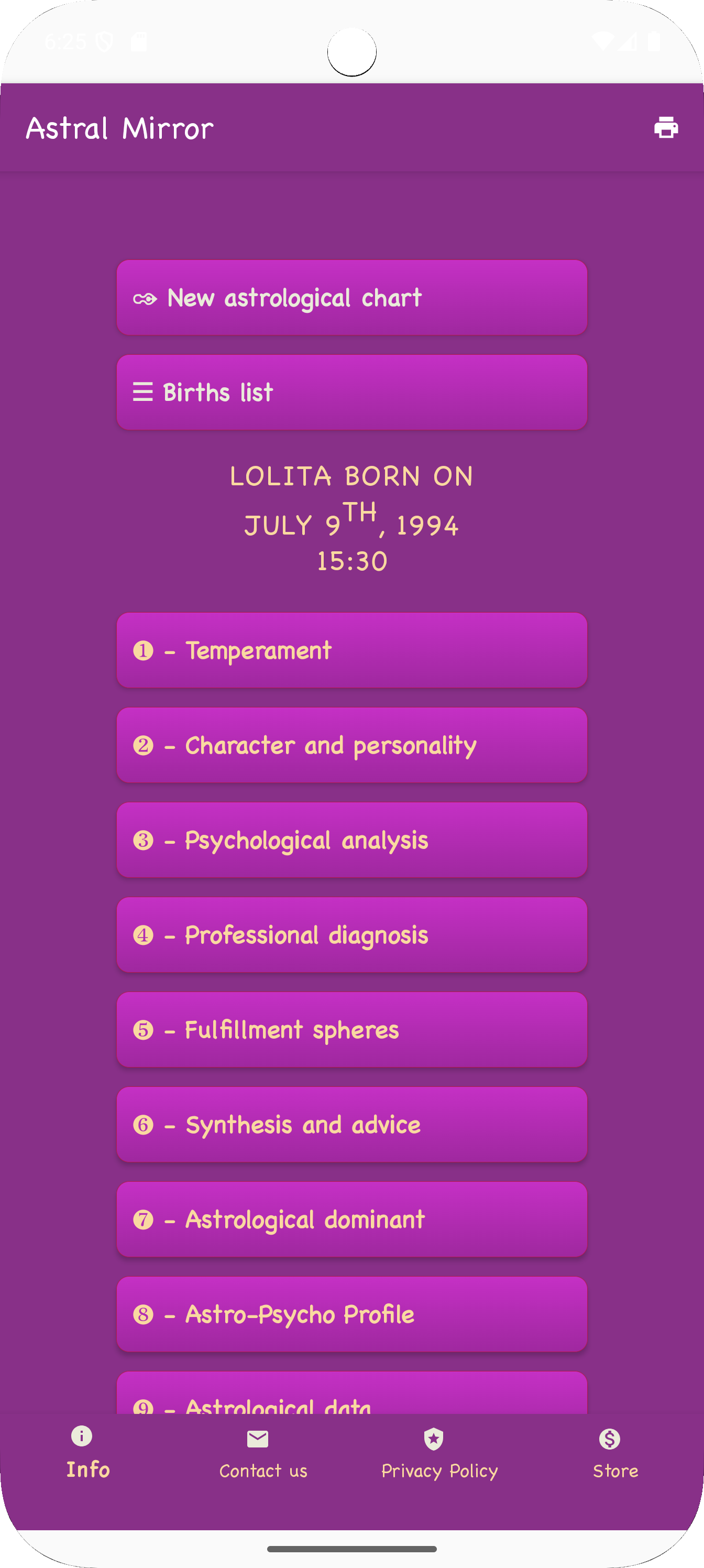The height and width of the screenshot is (1568, 704).
Task: Tap the print icon in header
Action: click(x=666, y=128)
